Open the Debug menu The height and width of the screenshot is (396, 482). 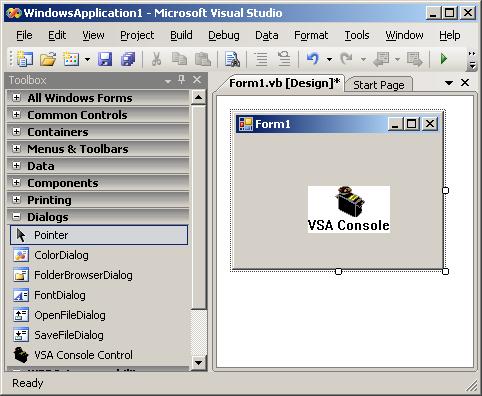[224, 35]
